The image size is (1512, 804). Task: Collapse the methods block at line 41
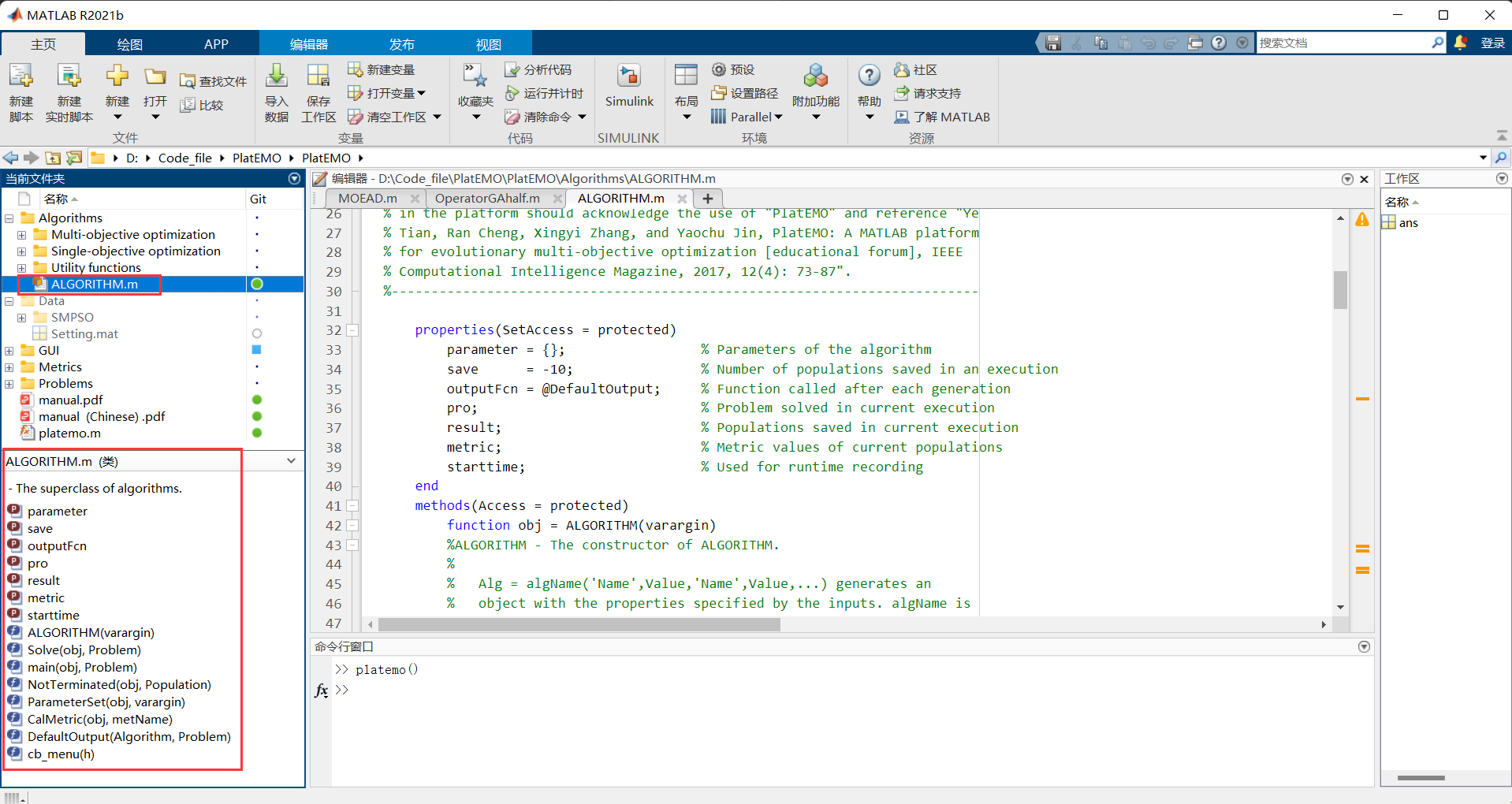352,506
